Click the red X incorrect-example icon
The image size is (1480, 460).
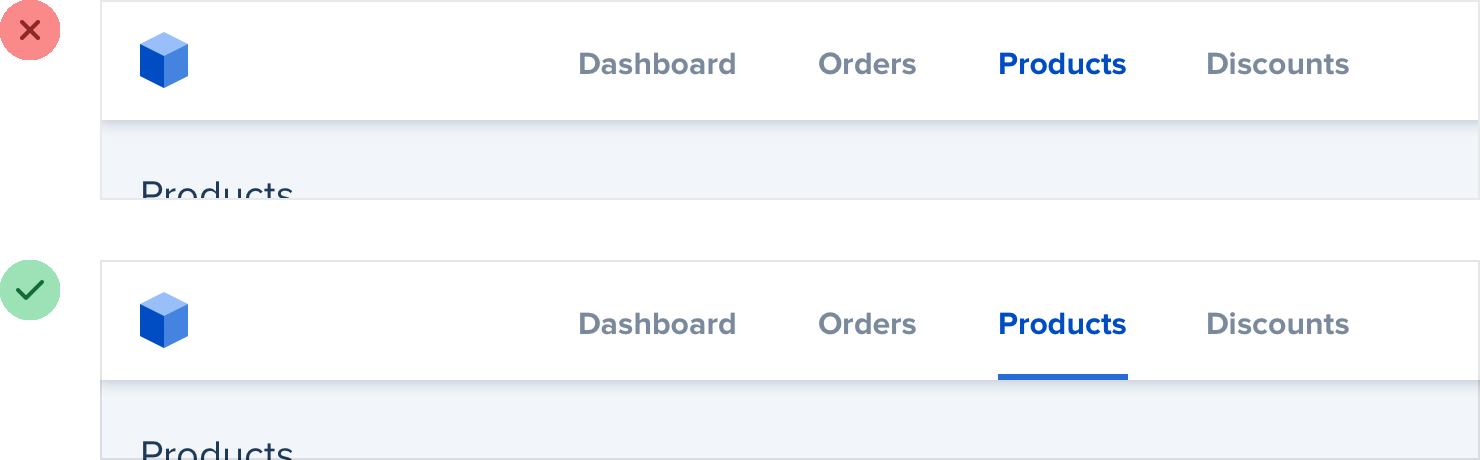click(30, 30)
